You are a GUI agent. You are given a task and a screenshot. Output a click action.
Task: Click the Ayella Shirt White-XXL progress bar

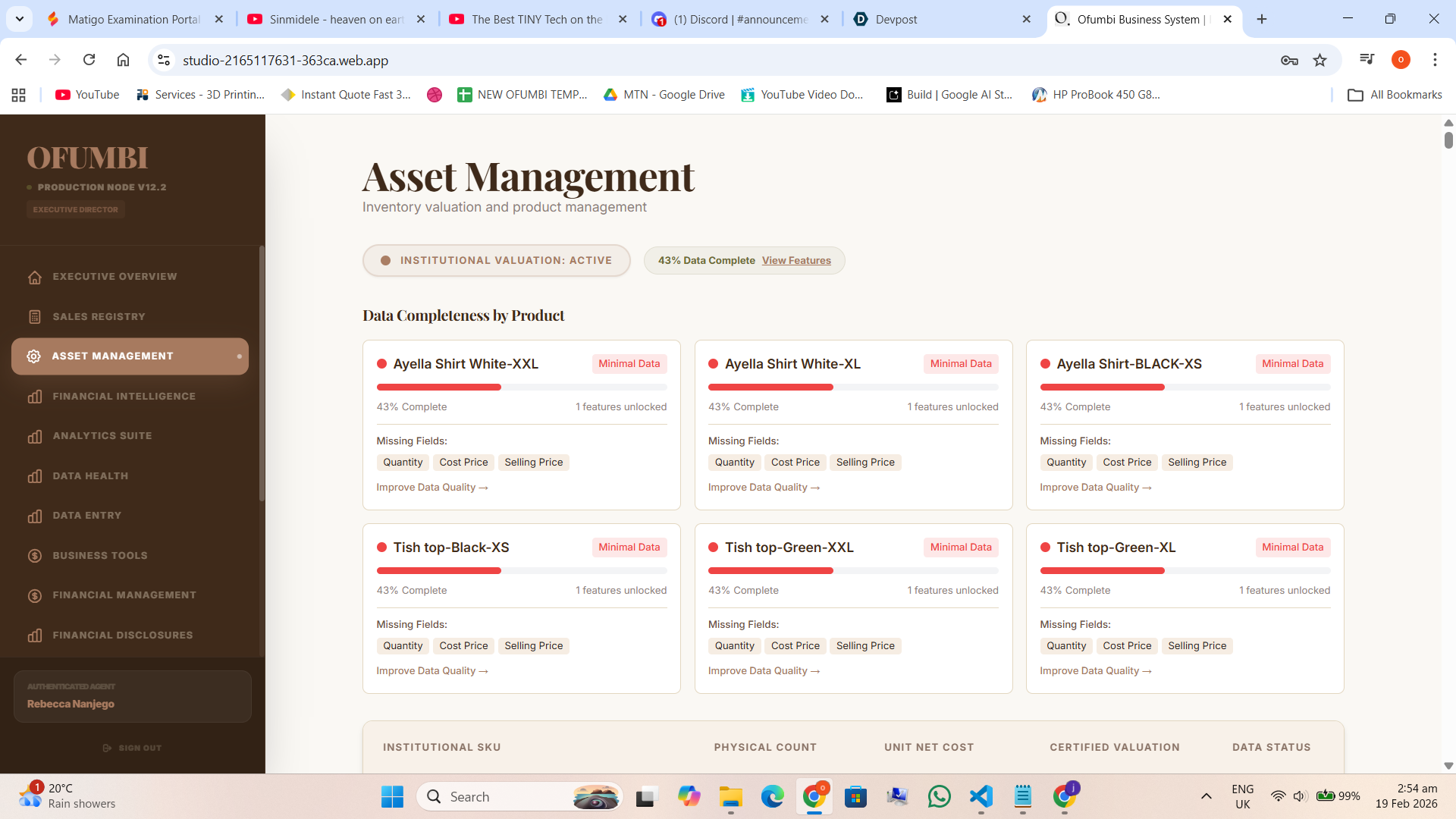522,388
